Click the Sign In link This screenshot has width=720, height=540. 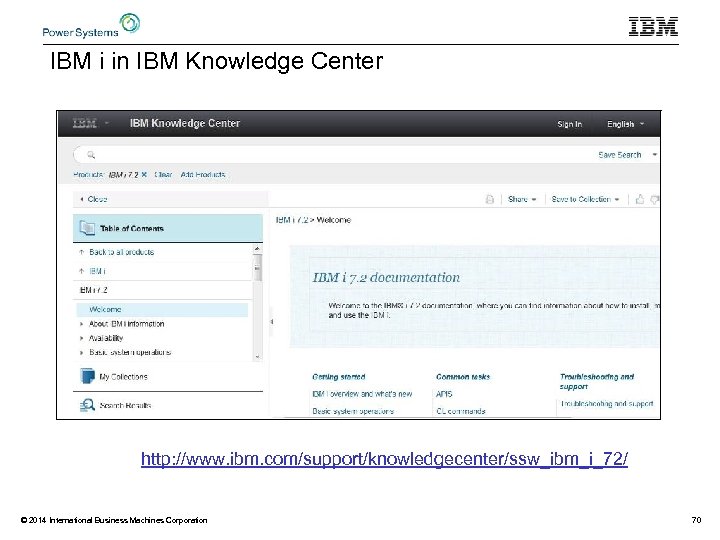coord(569,124)
